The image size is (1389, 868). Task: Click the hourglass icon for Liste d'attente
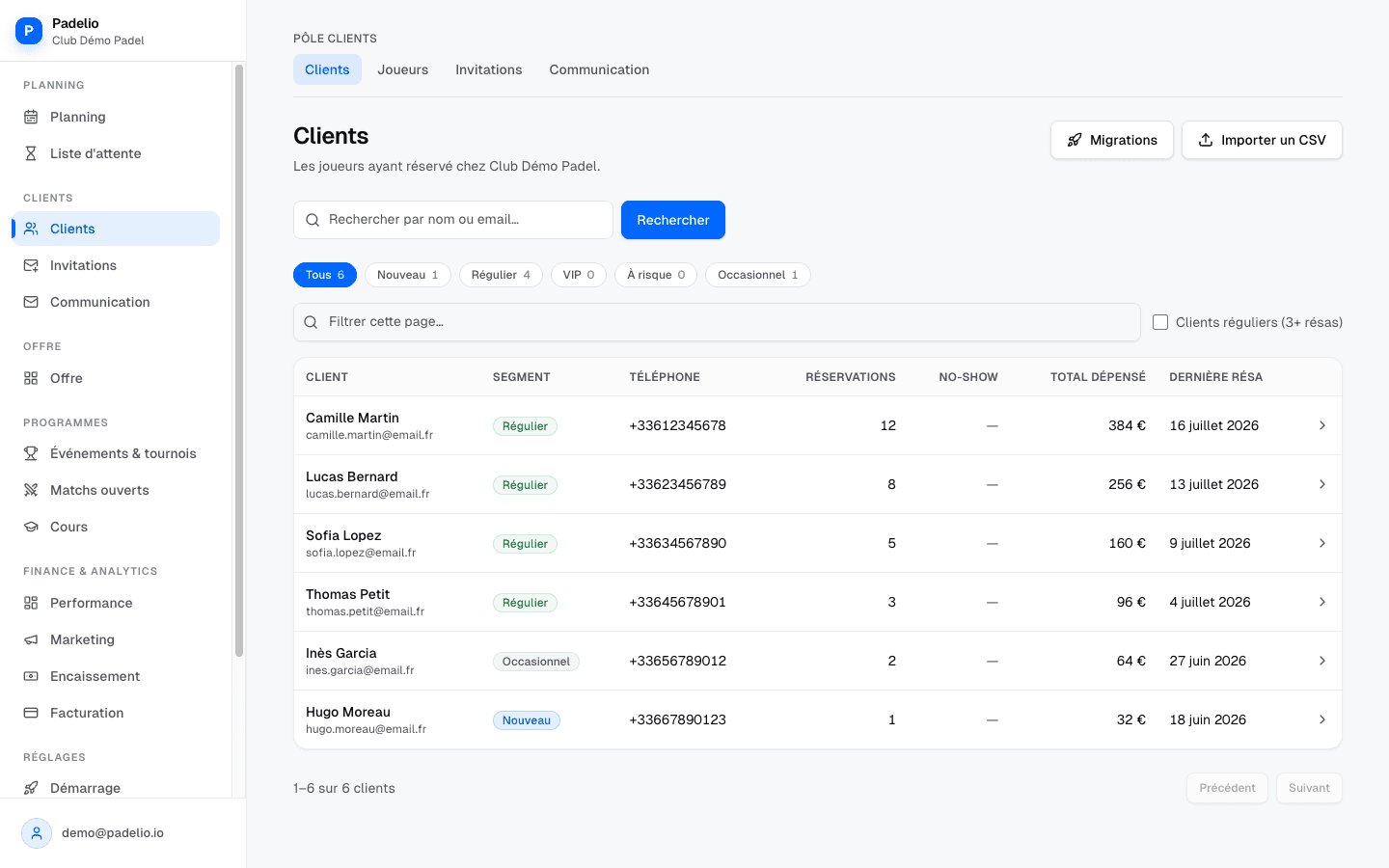click(x=31, y=153)
